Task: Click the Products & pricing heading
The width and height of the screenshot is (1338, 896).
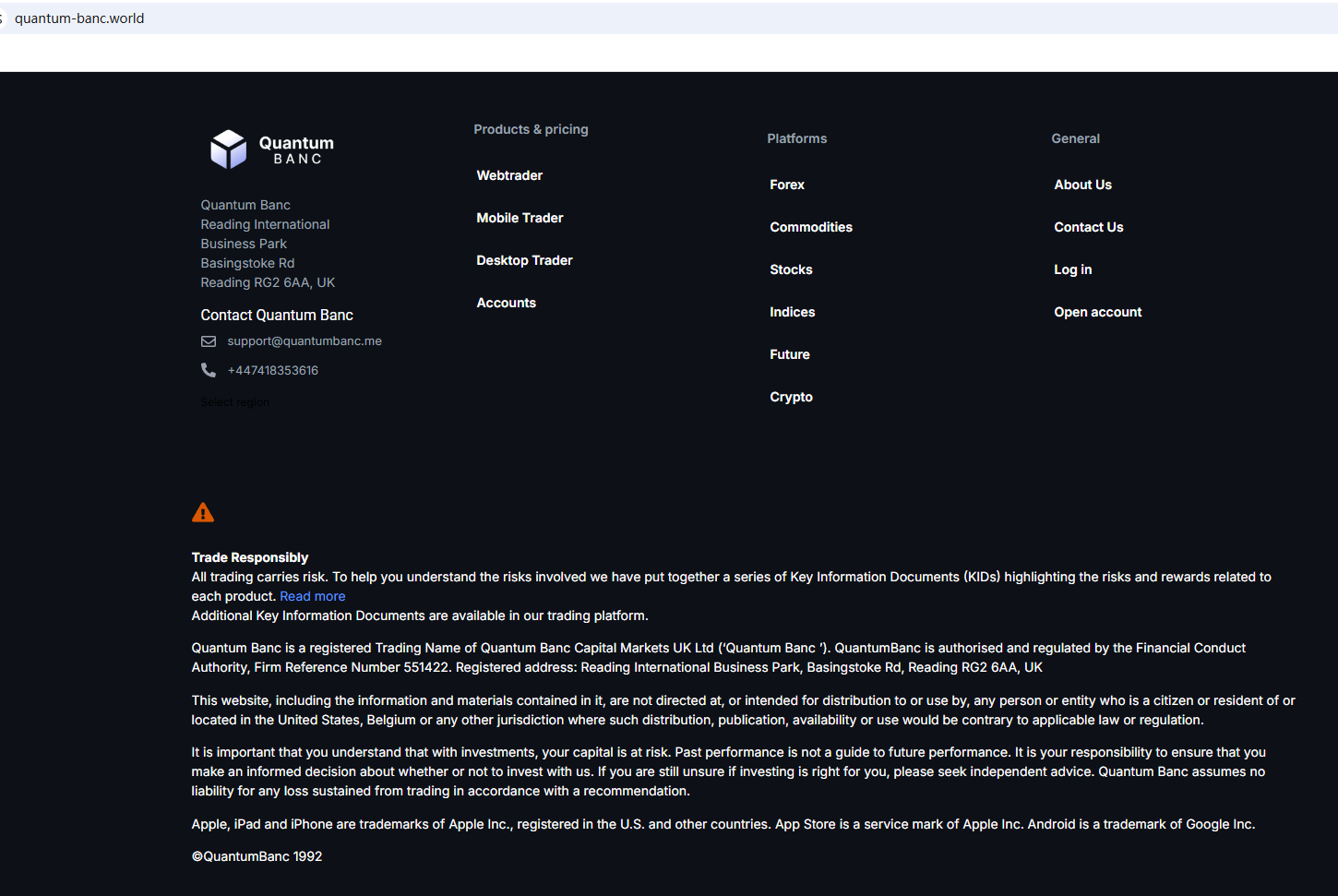Action: pos(531,129)
